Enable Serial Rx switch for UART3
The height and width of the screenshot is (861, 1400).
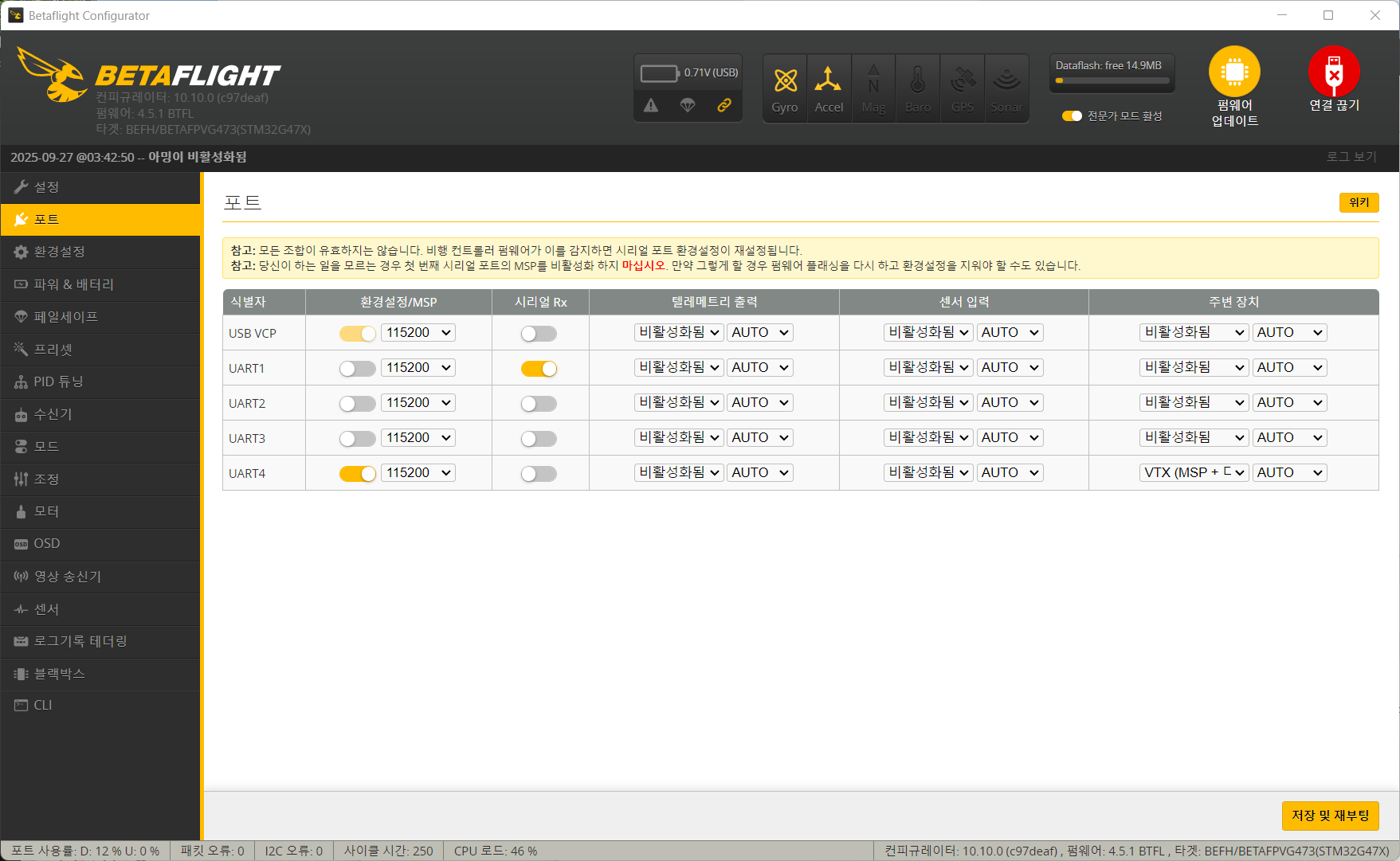pos(539,439)
